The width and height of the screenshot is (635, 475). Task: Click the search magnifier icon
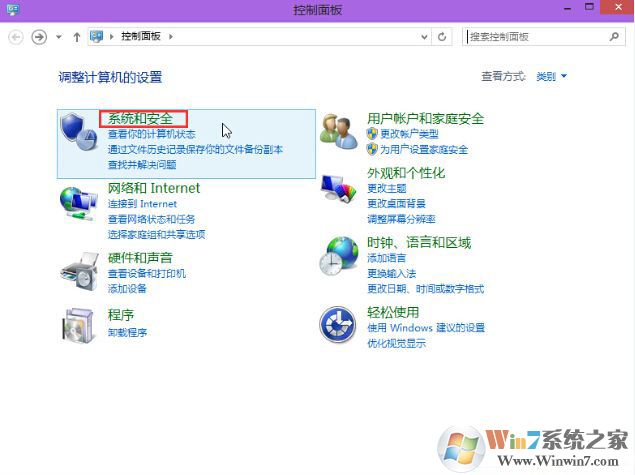614,36
